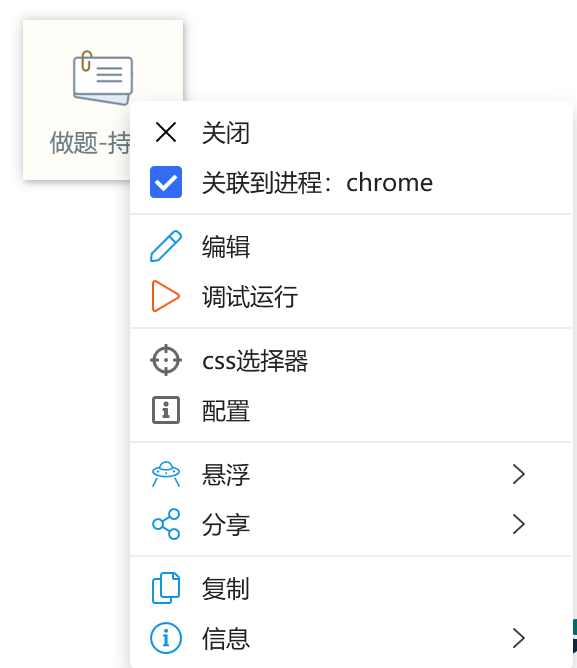Expand the 悬浮 submenu arrow
The width and height of the screenshot is (577, 668).
pos(519,474)
